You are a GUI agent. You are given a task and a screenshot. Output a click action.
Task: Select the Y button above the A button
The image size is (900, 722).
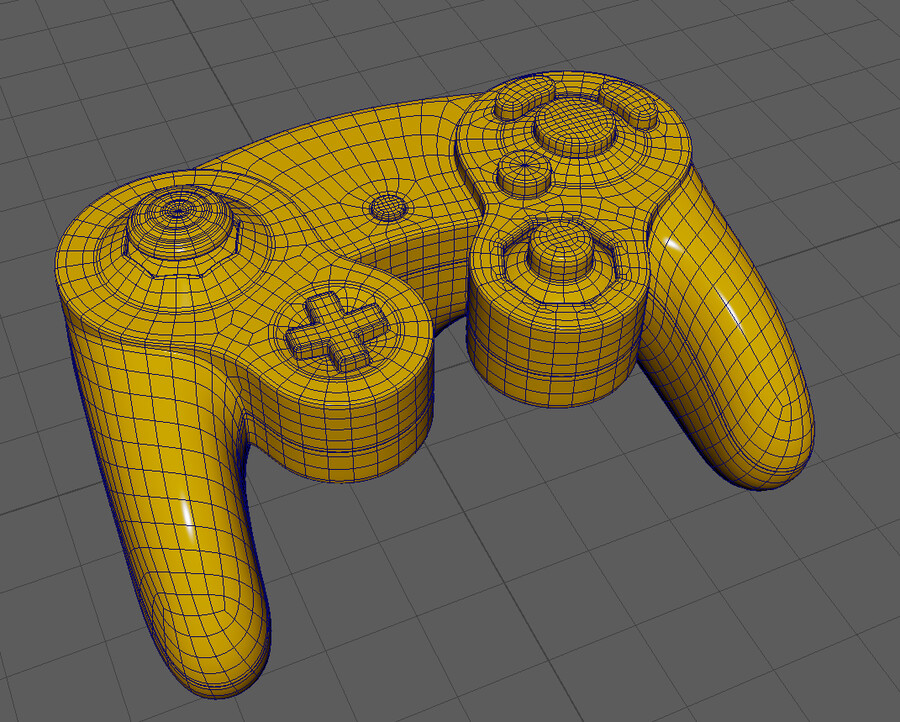coord(512,103)
